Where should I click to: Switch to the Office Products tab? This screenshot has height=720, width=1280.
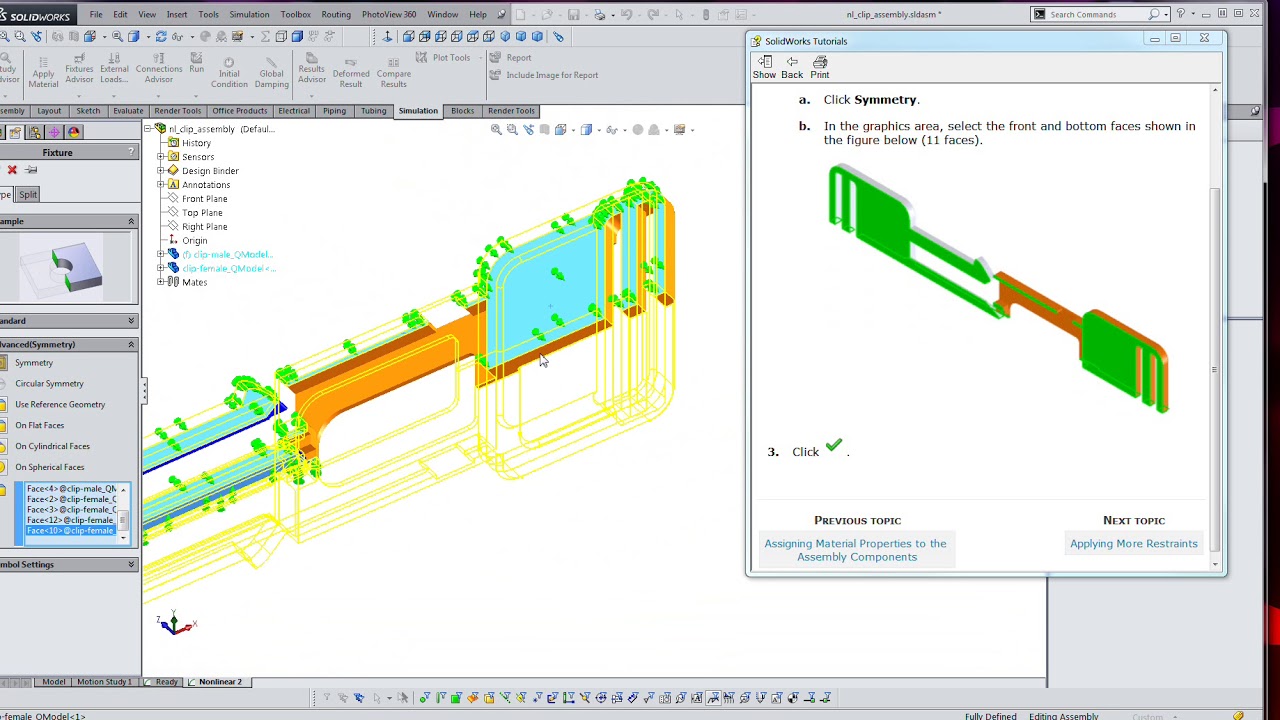239,111
